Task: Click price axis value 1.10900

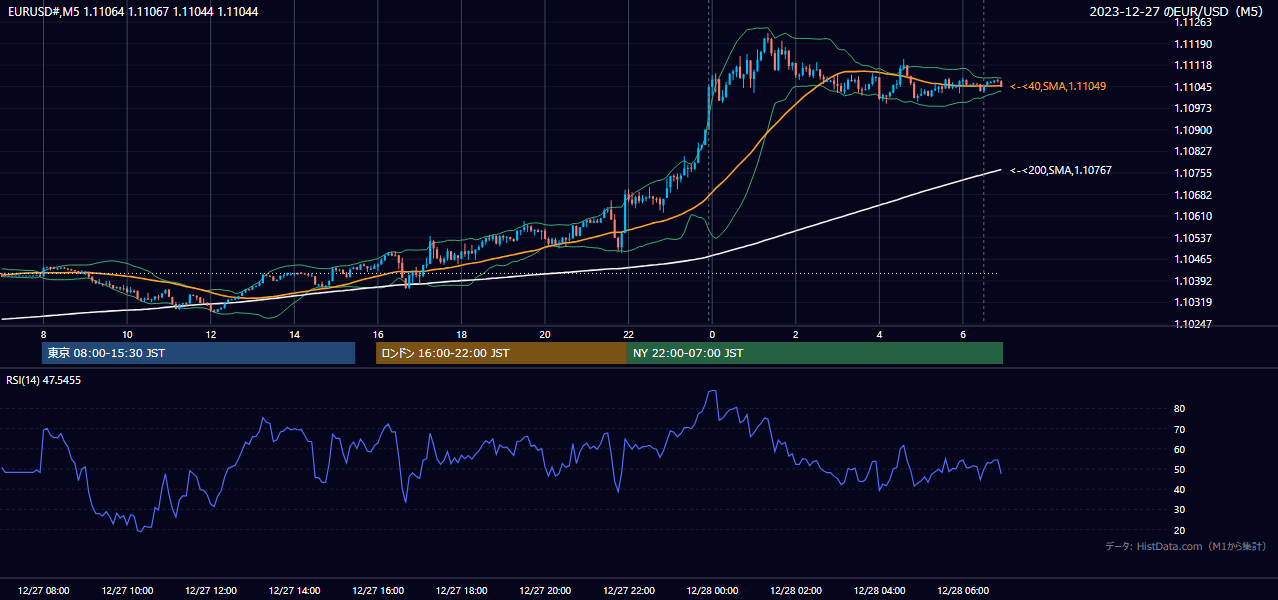Action: [x=1193, y=130]
